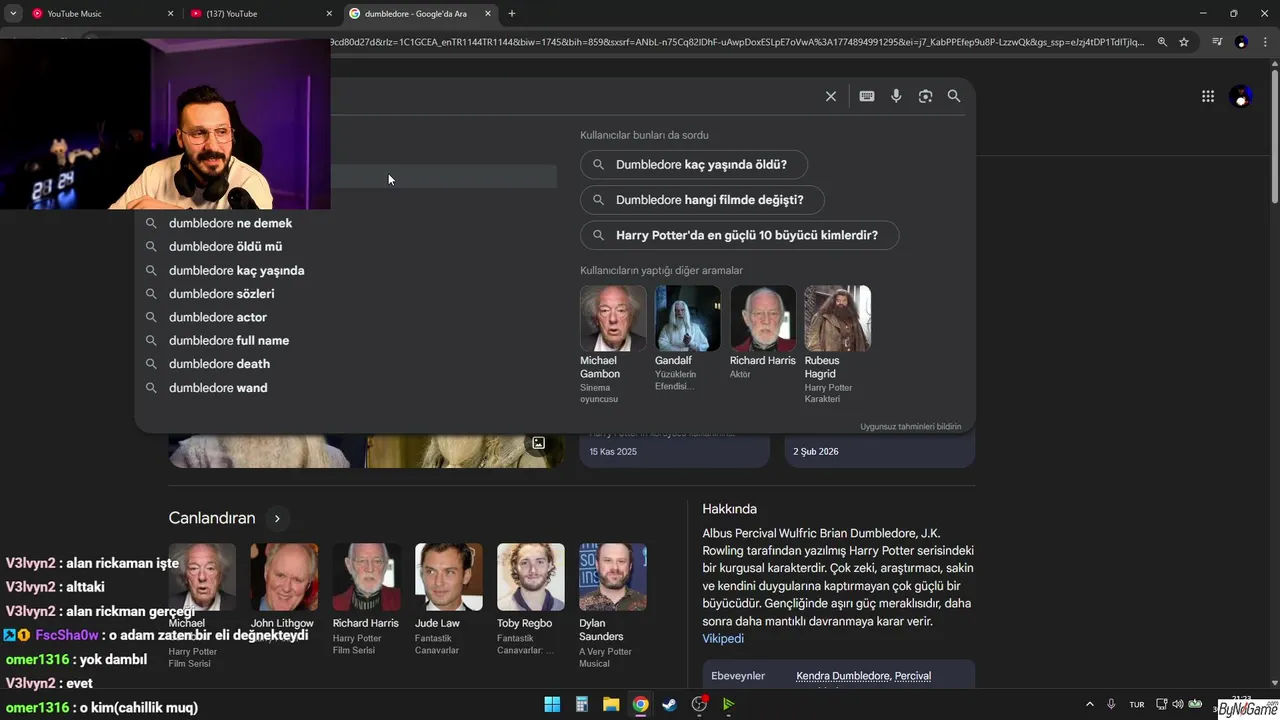
Task: Click the TUR keyboard language indicator
Action: [x=1137, y=704]
